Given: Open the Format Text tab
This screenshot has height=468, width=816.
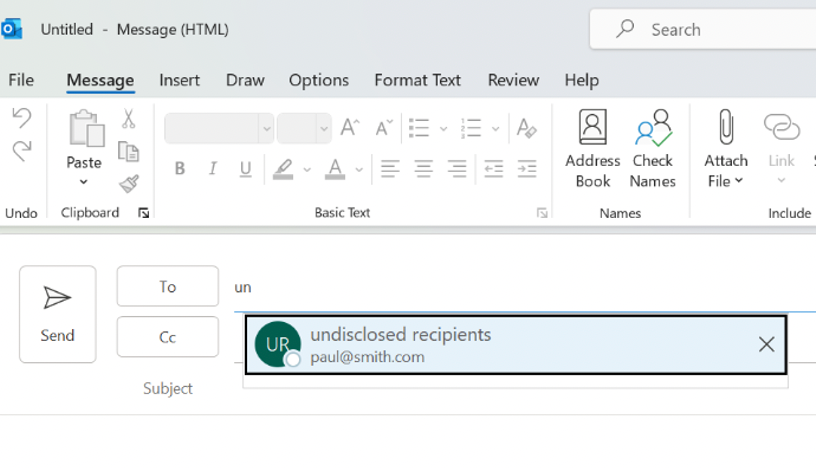Looking at the screenshot, I should point(417,80).
